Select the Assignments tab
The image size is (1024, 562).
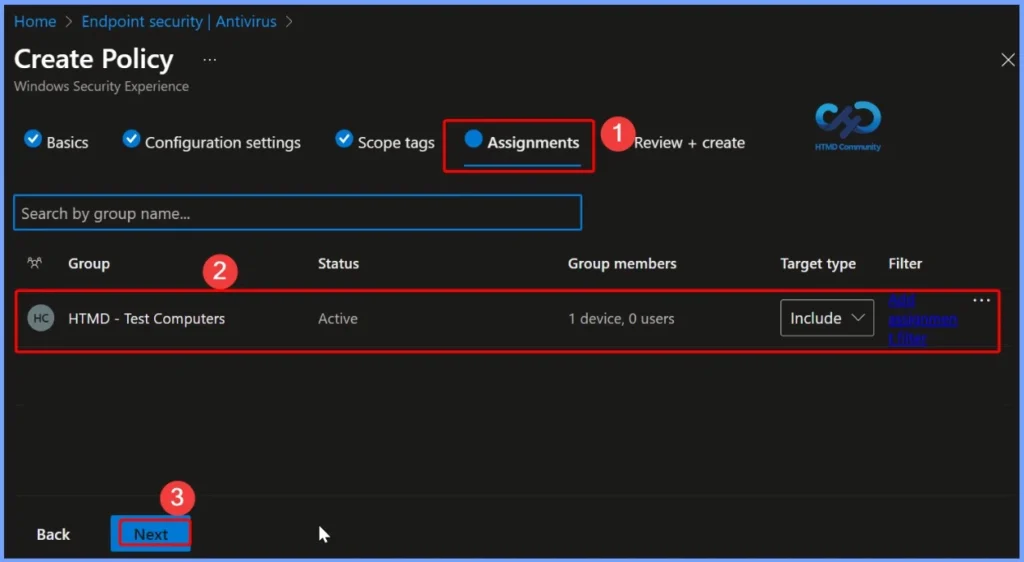point(522,142)
